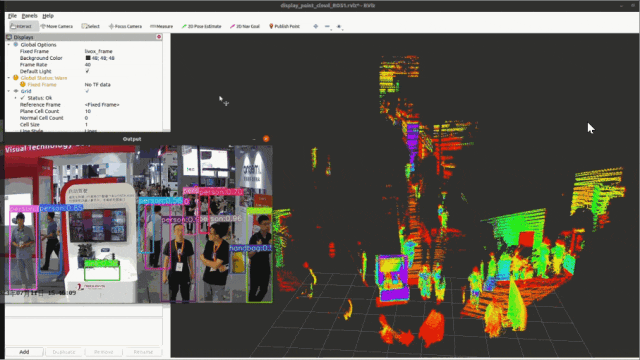Click the Add display button
Screen dimensions: 640x360
(x=24, y=352)
